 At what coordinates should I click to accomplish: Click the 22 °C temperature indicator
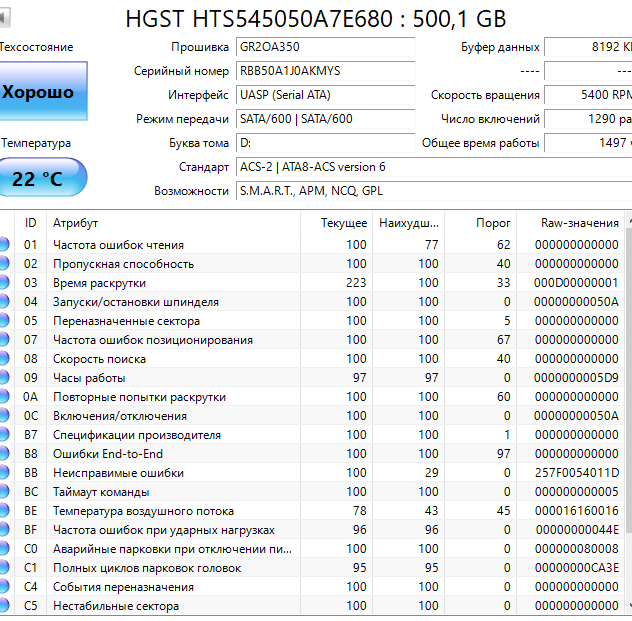point(42,178)
